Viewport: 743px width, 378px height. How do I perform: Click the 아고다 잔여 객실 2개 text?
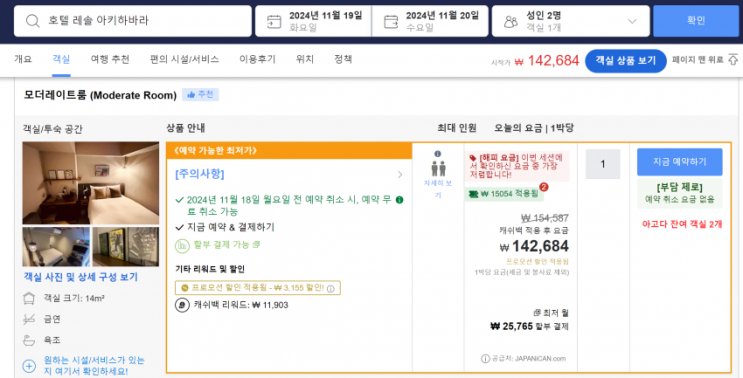coord(682,224)
